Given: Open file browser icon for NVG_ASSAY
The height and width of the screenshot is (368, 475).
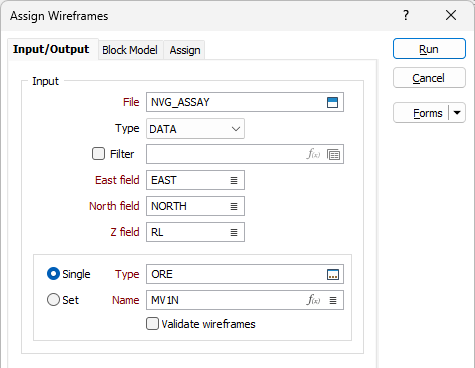Looking at the screenshot, I should [332, 102].
